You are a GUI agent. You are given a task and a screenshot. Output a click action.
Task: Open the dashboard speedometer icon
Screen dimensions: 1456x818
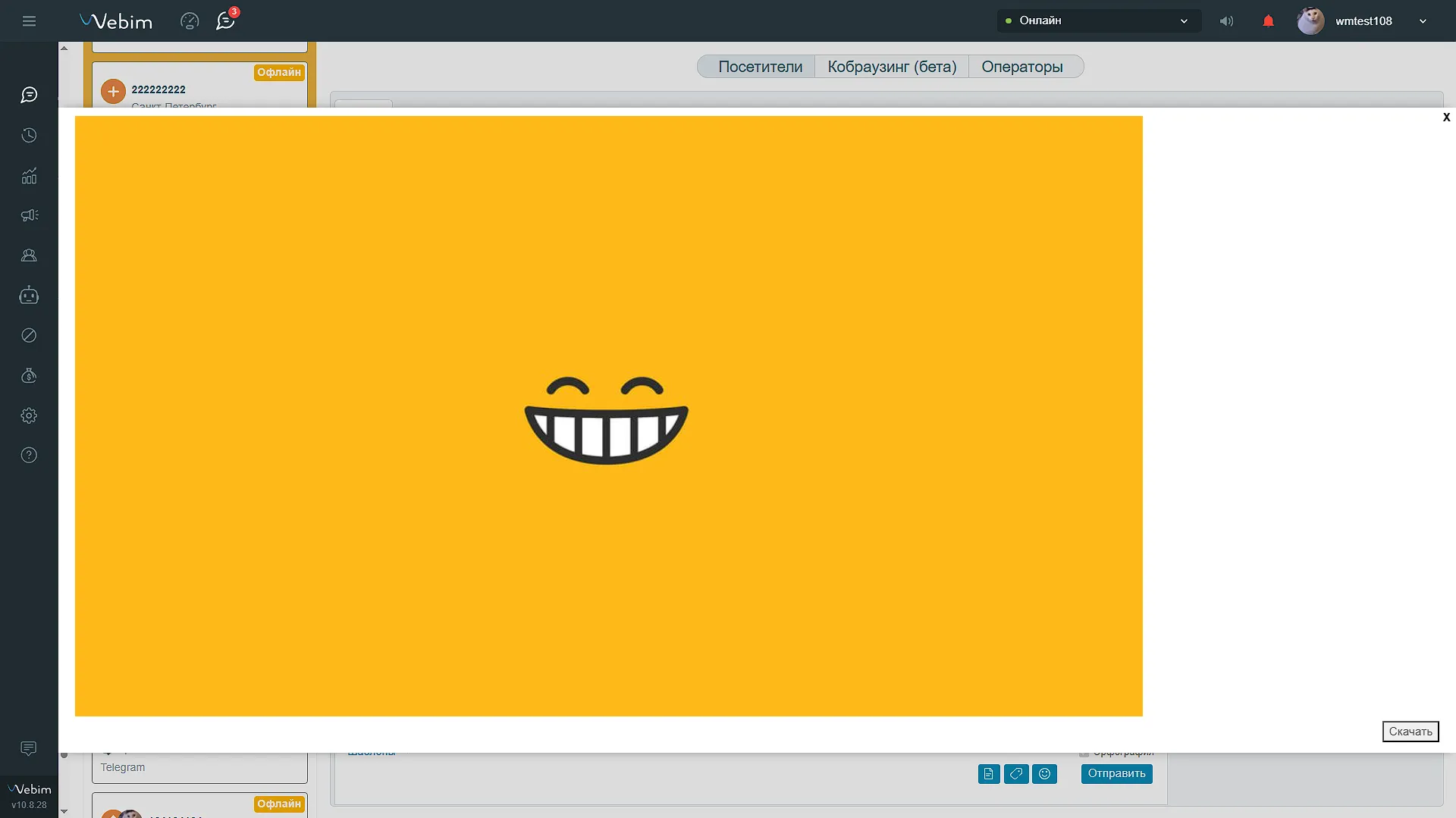190,21
